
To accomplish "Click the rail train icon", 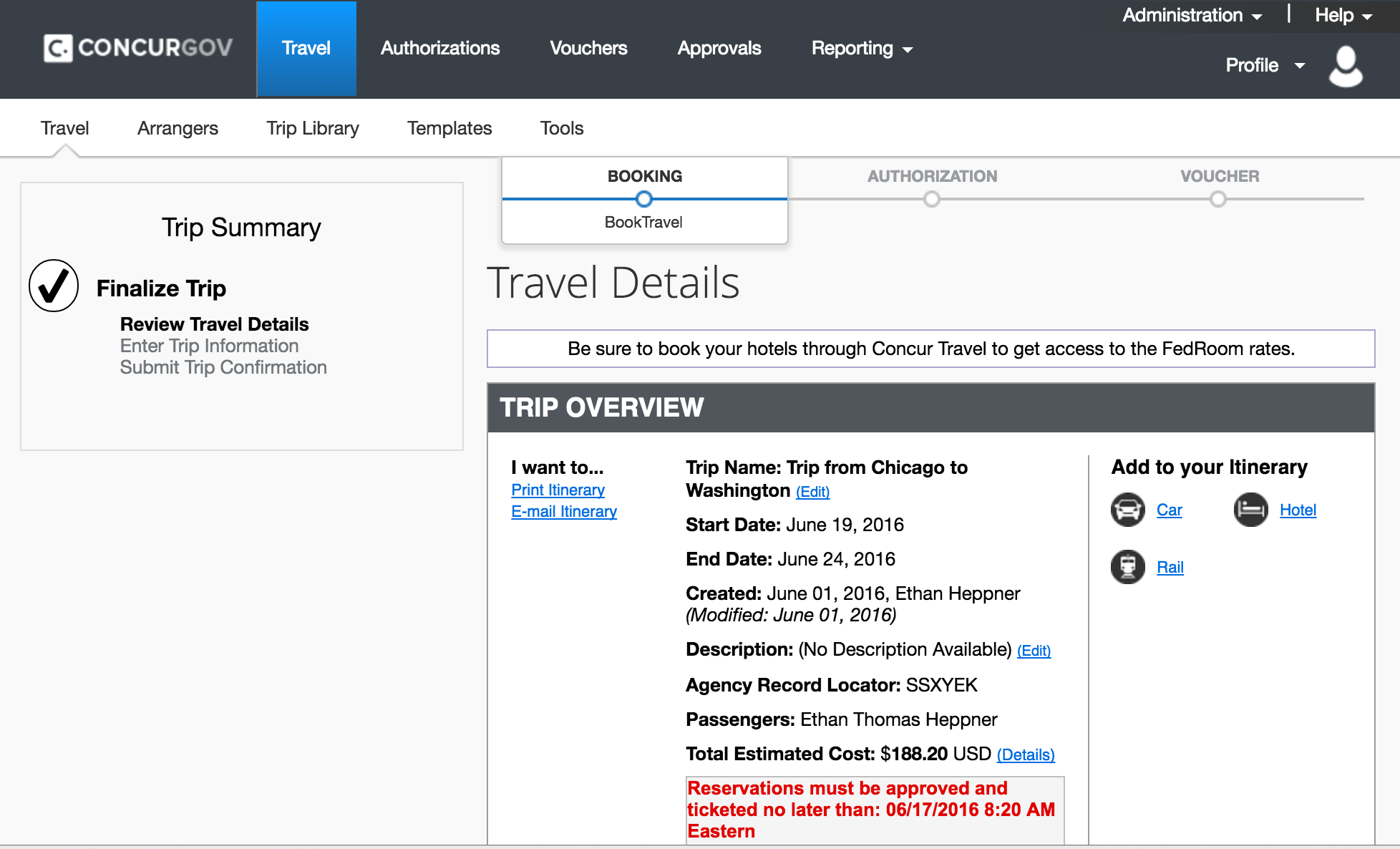I will 1127,567.
